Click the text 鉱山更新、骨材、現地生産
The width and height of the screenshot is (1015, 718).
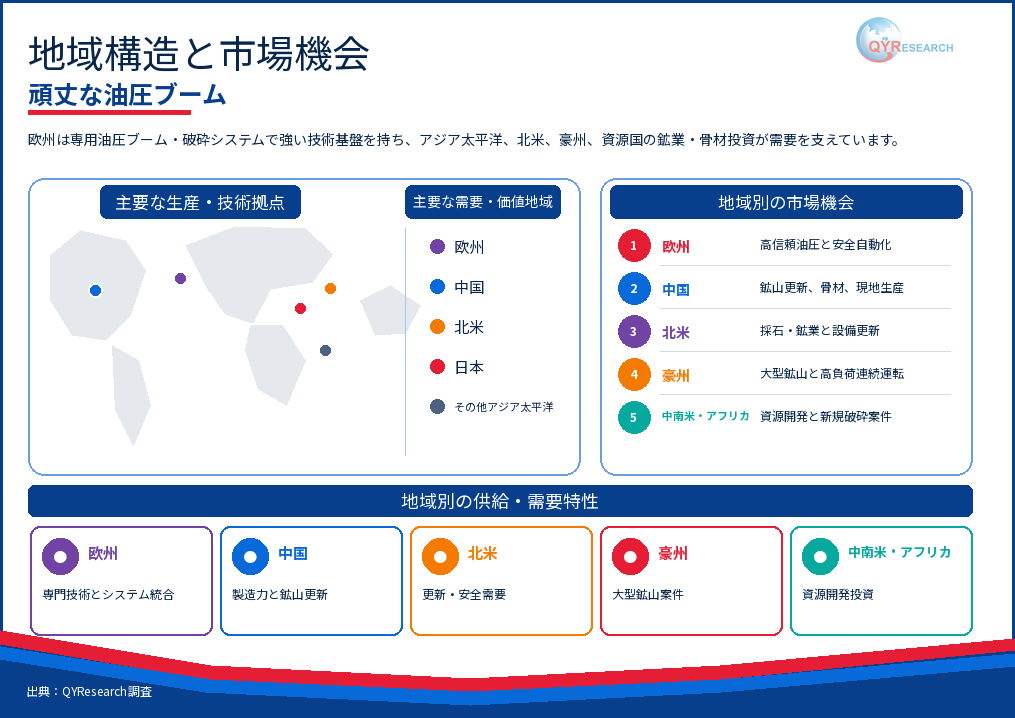[x=832, y=287]
